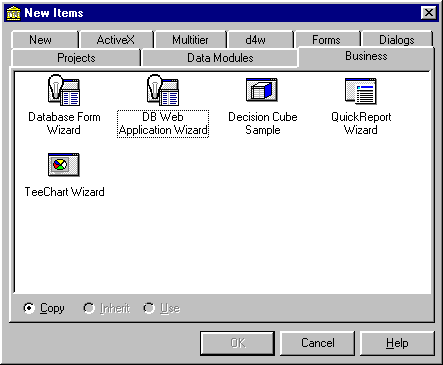
Task: Close the New Items dialog window
Action: 429,13
